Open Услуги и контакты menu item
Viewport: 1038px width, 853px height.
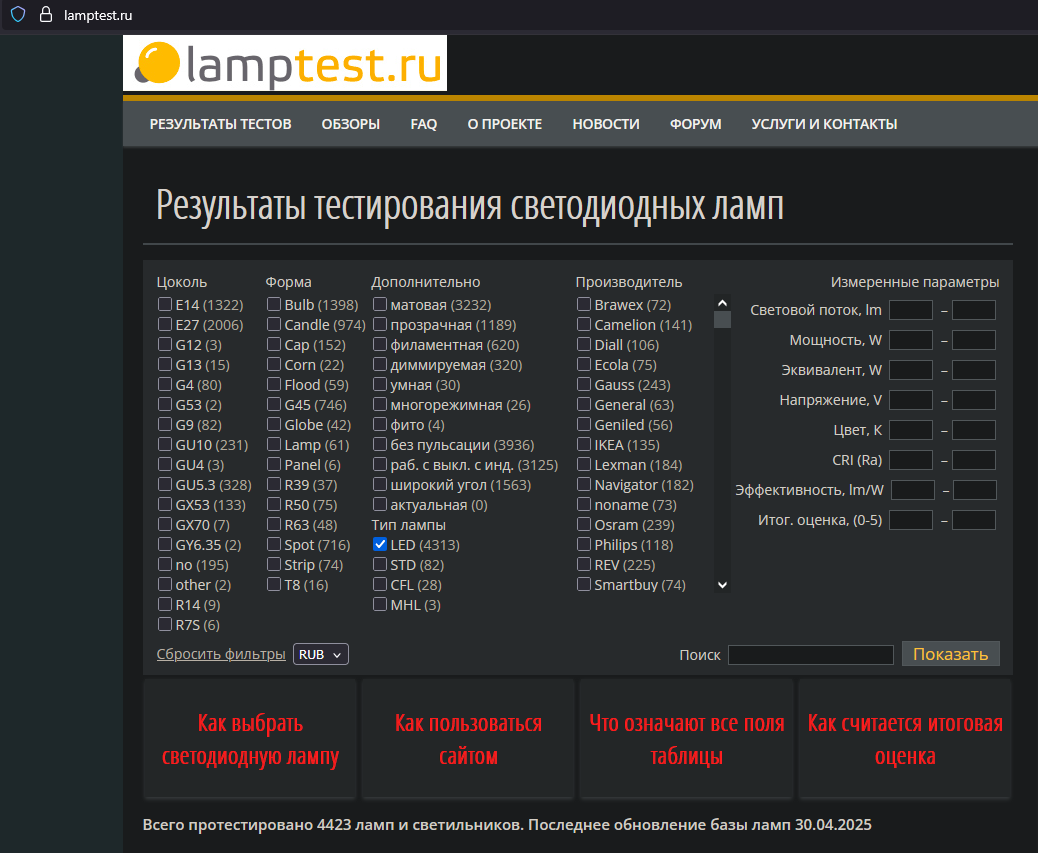(x=824, y=124)
